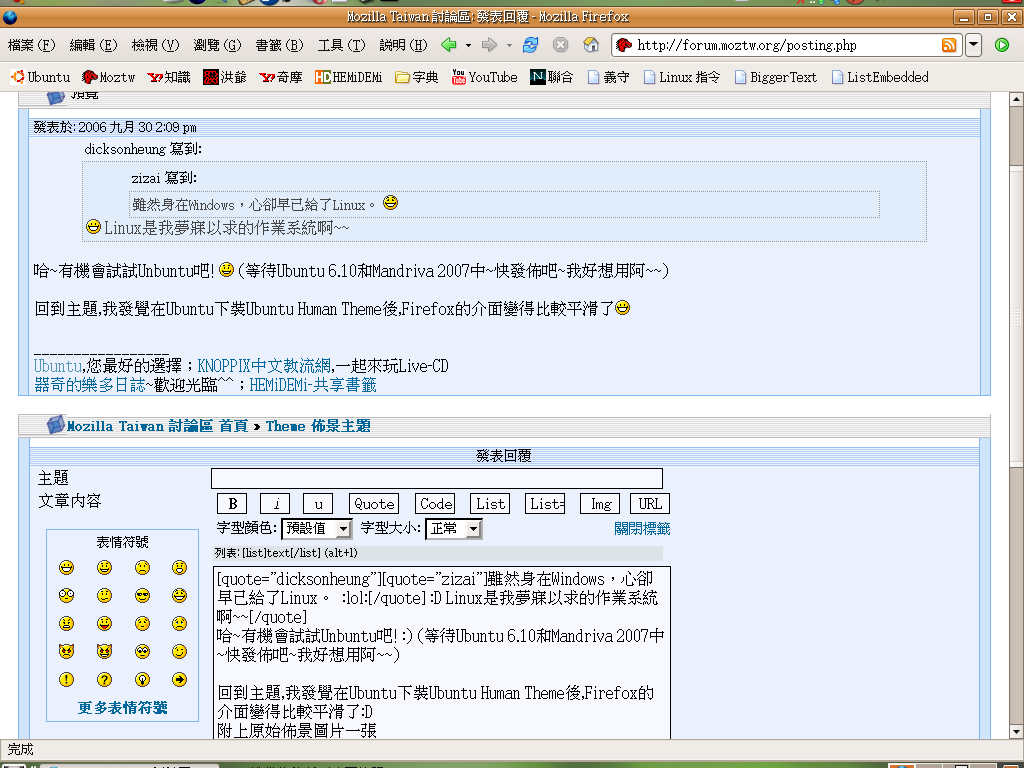
Task: Click the Home icon in toolbar
Action: (x=591, y=45)
